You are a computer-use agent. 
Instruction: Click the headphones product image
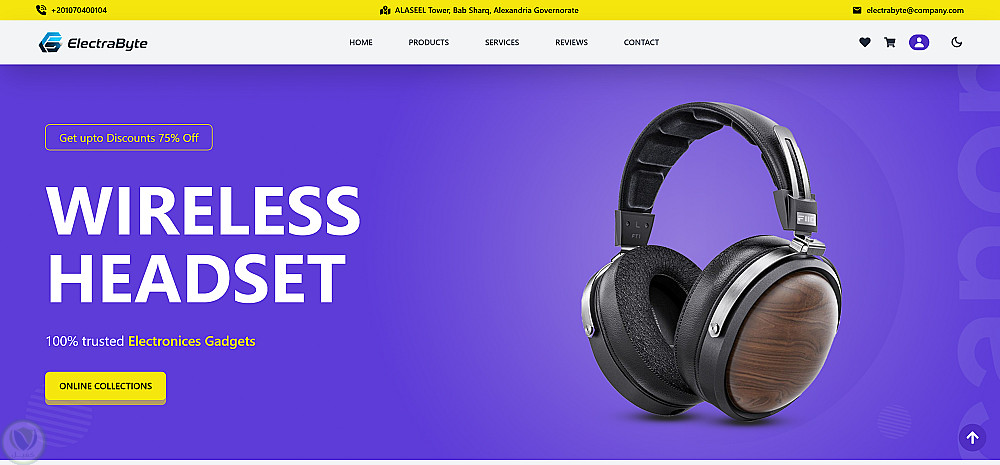pyautogui.click(x=711, y=263)
